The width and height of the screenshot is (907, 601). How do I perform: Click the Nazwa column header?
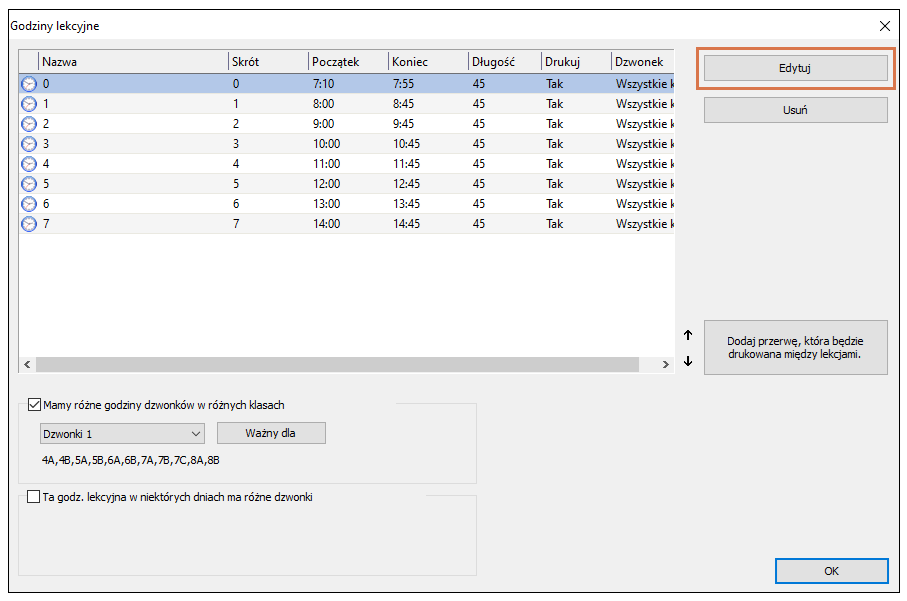(133, 62)
